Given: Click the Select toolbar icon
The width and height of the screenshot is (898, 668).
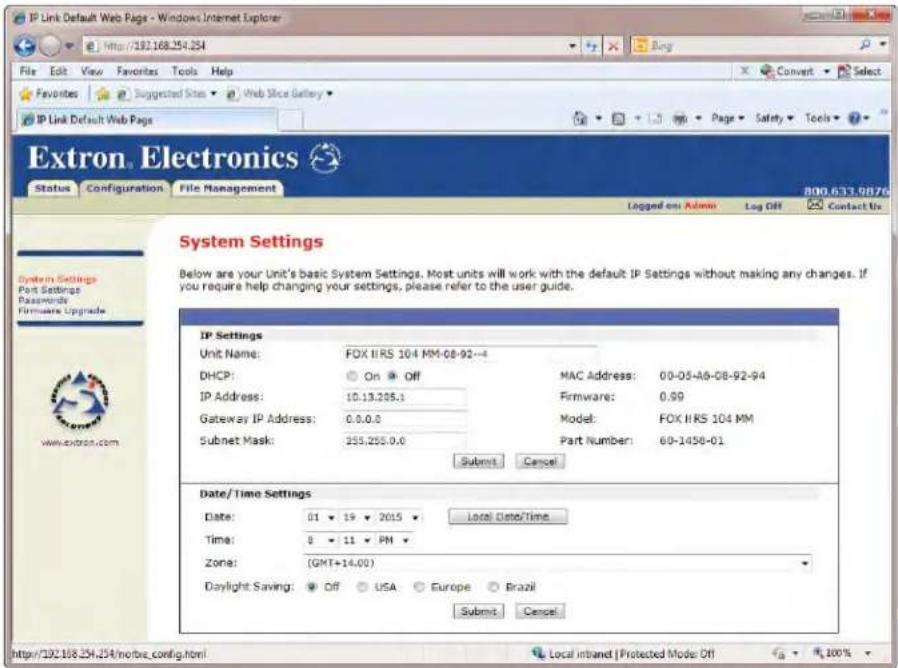Looking at the screenshot, I should 844,72.
